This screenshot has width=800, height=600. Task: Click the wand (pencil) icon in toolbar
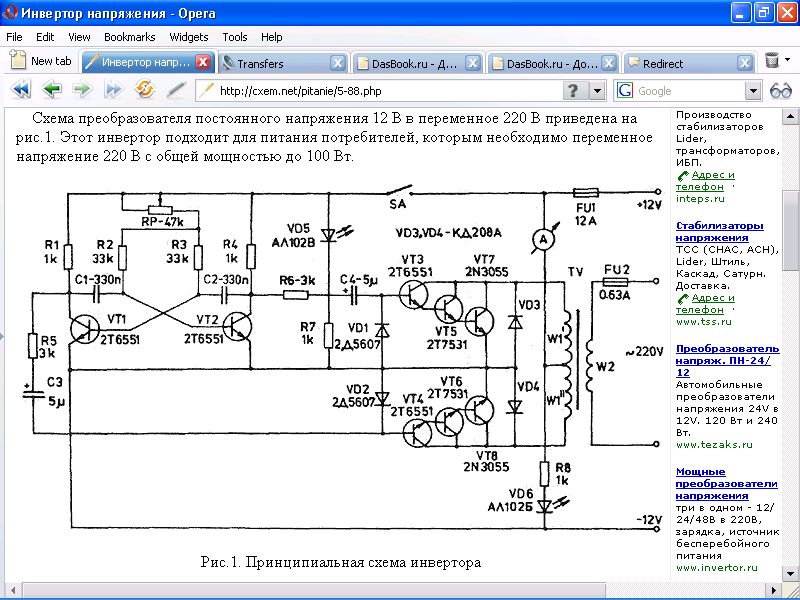(176, 90)
